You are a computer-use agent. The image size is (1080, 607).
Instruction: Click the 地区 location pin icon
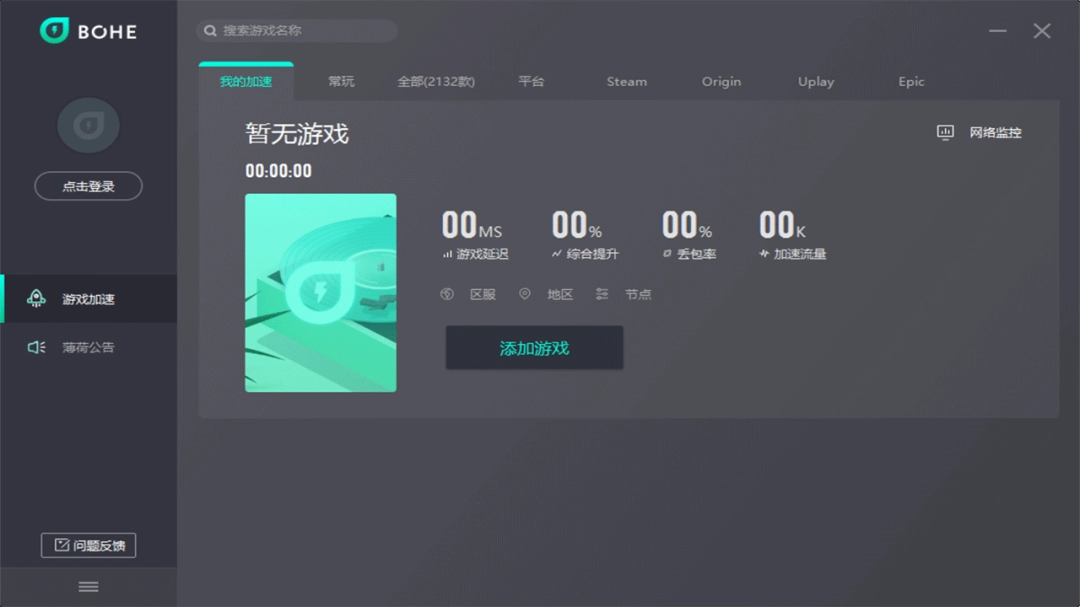(525, 294)
